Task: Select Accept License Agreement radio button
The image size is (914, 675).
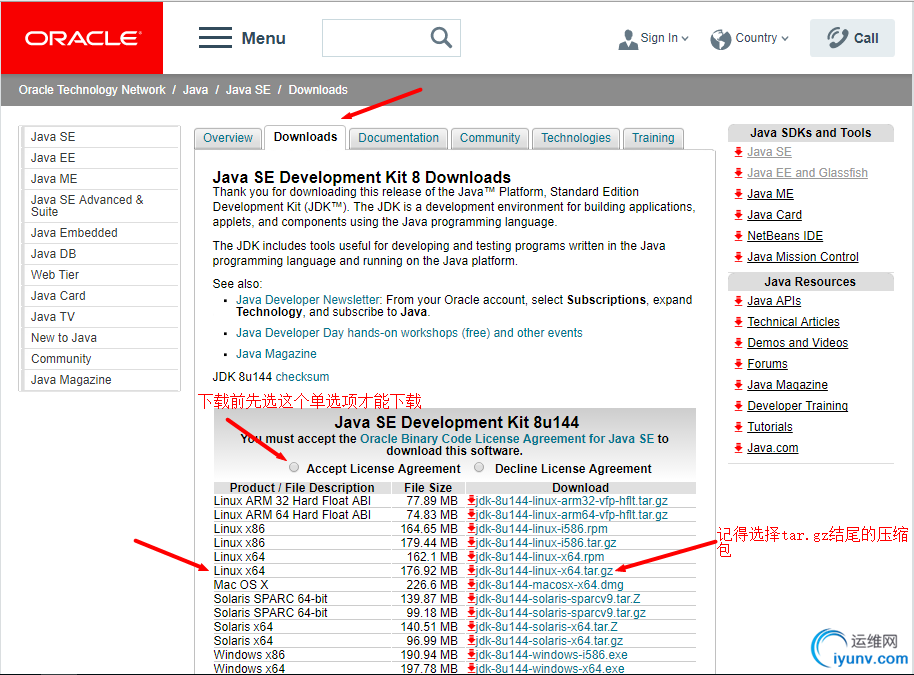Action: click(x=294, y=467)
